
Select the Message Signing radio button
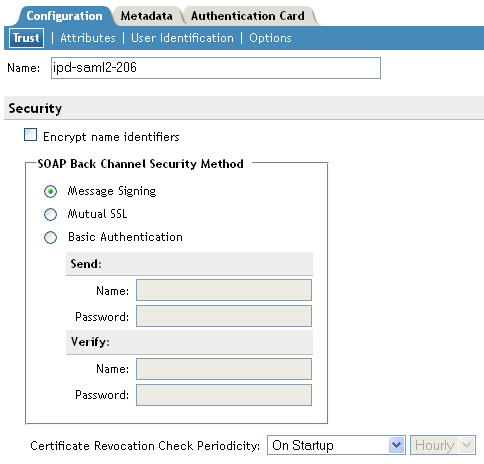click(50, 192)
